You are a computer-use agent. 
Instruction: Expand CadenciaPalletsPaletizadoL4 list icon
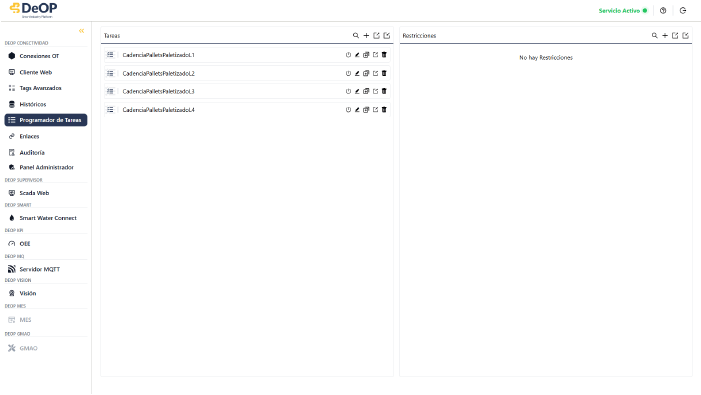[110, 109]
